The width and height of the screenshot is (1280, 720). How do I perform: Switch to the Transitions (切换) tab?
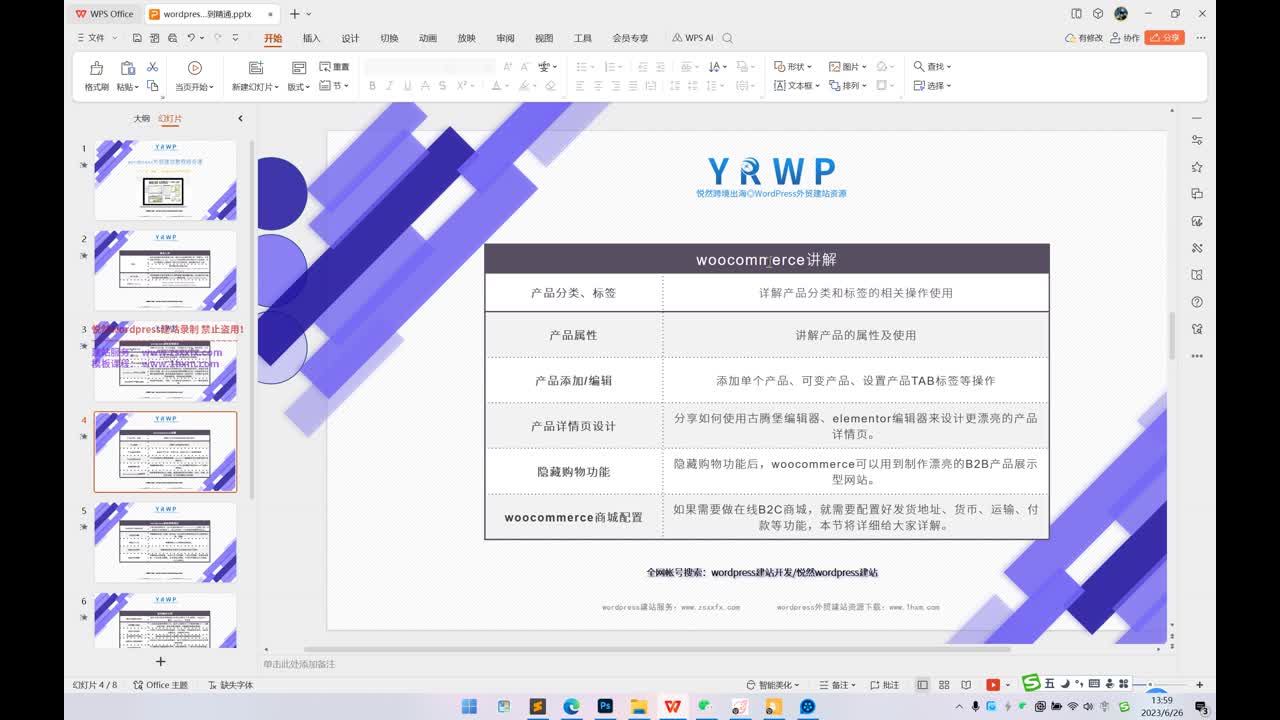[389, 38]
